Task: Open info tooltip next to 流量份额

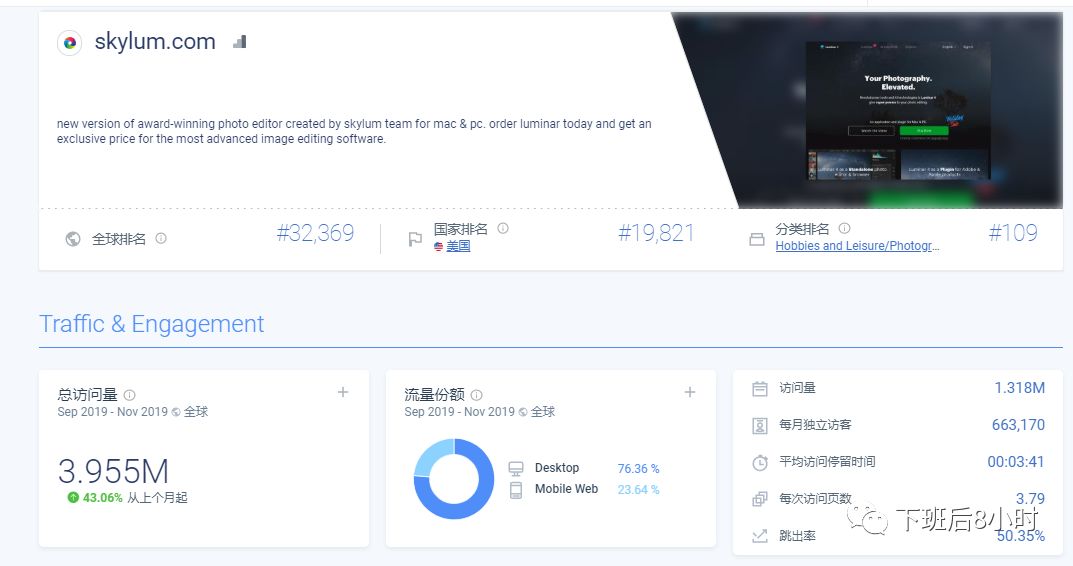Action: pyautogui.click(x=477, y=395)
